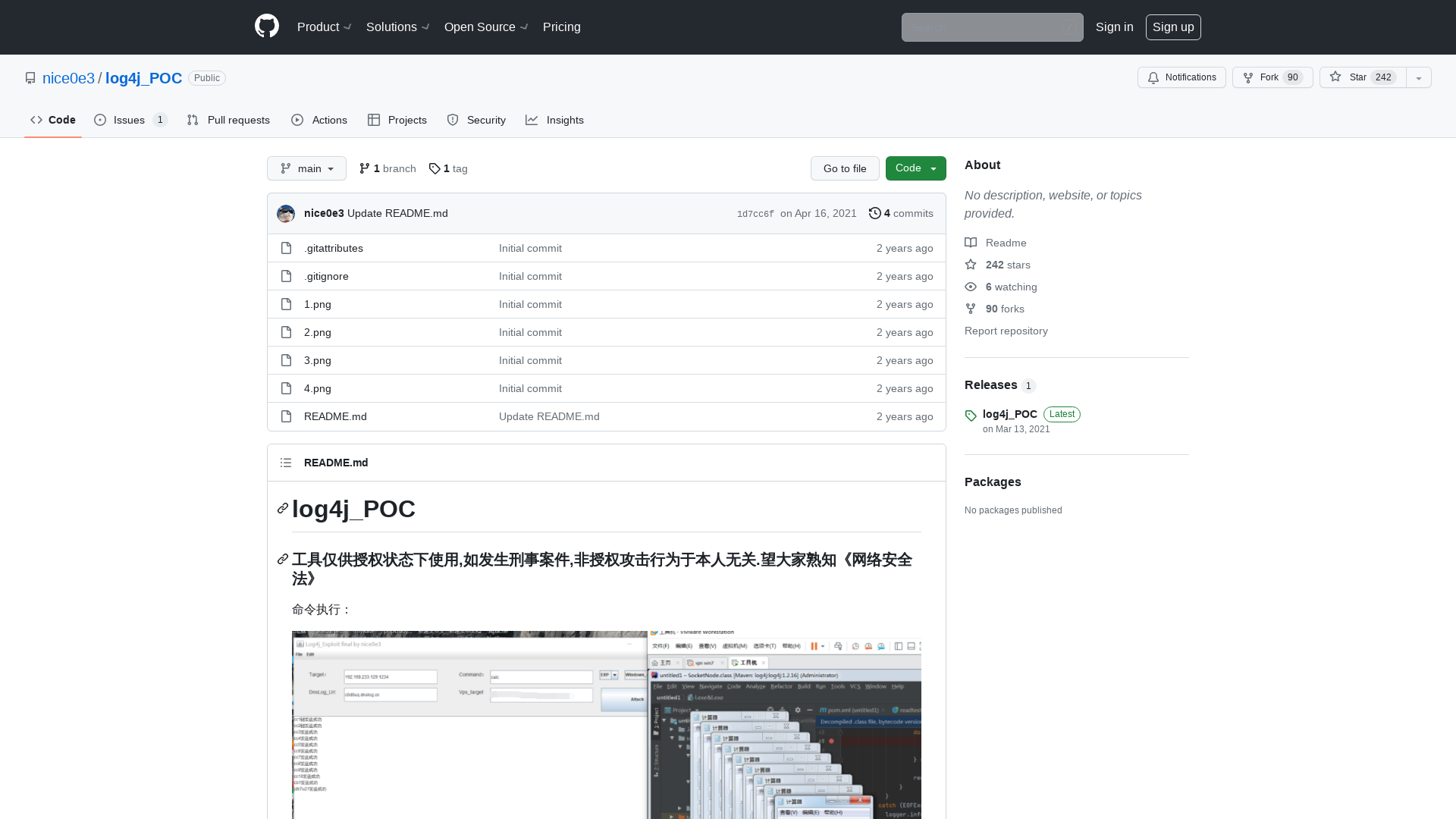
Task: Switch to the Security tab
Action: pyautogui.click(x=476, y=120)
